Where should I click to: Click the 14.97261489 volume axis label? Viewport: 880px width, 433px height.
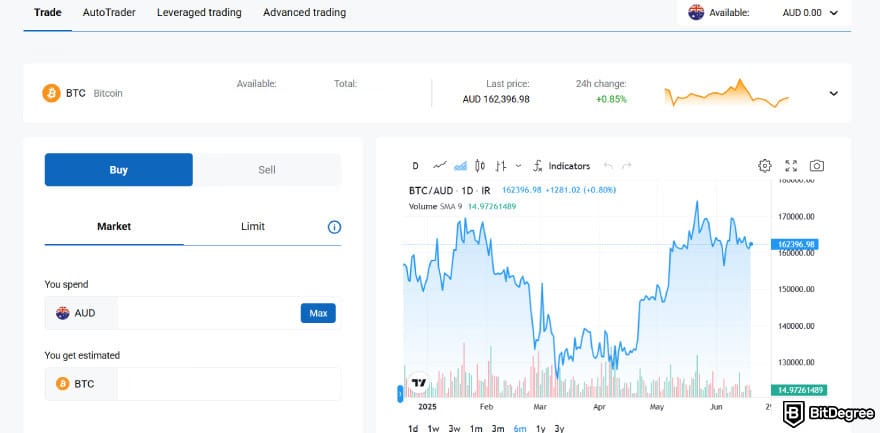click(799, 390)
